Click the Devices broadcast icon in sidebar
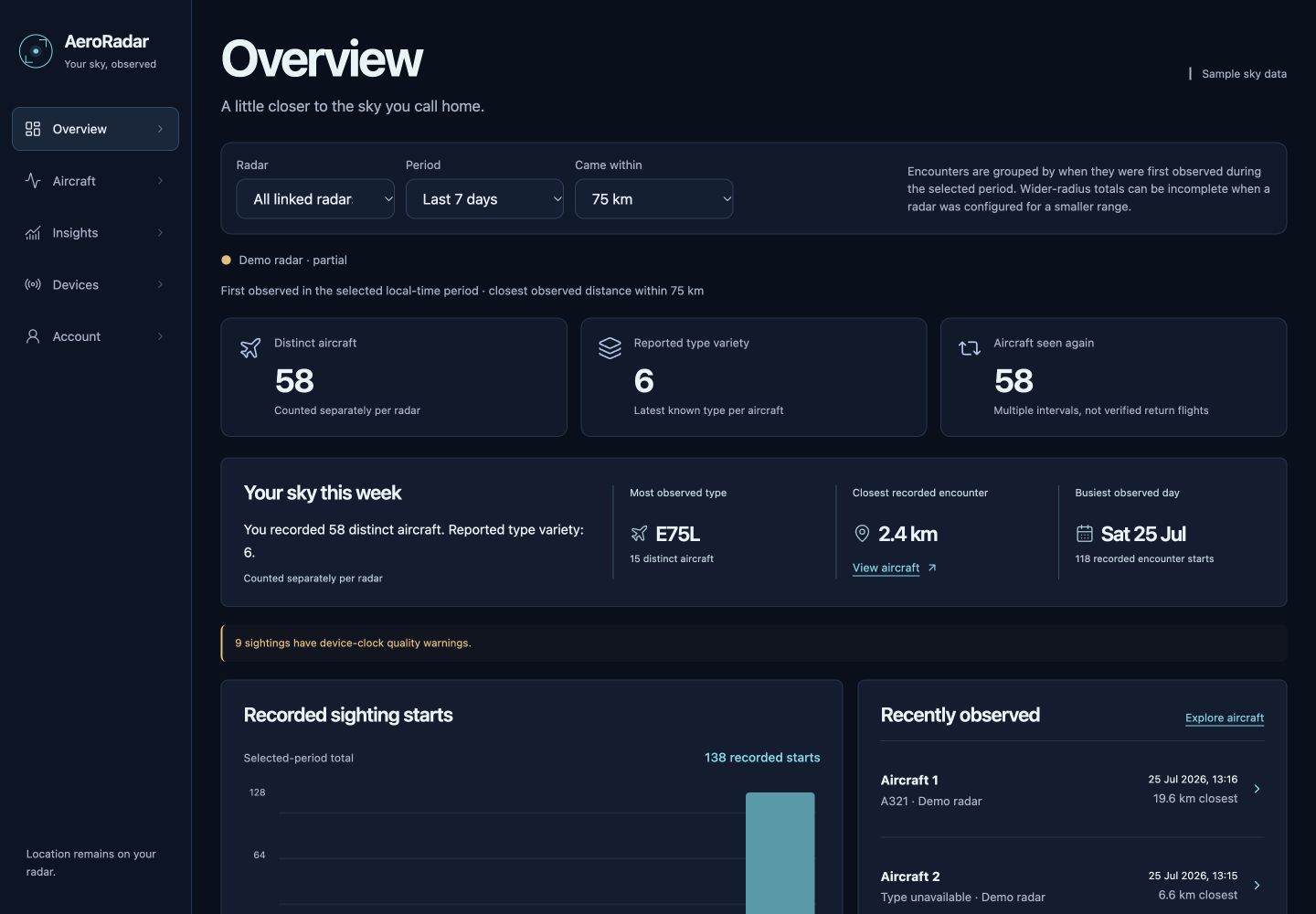Image resolution: width=1316 pixels, height=914 pixels. [33, 285]
